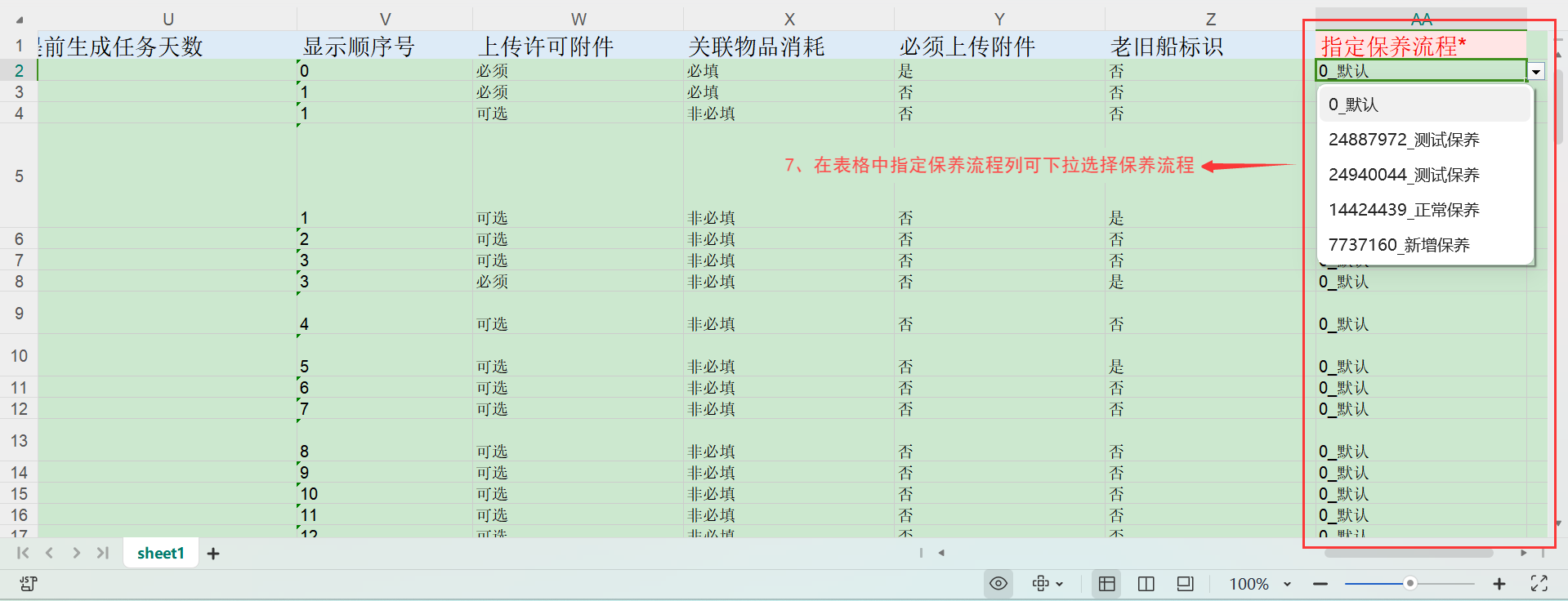Viewport: 1568px width, 601px height.
Task: Toggle eye protection mode icon
Action: point(998,583)
